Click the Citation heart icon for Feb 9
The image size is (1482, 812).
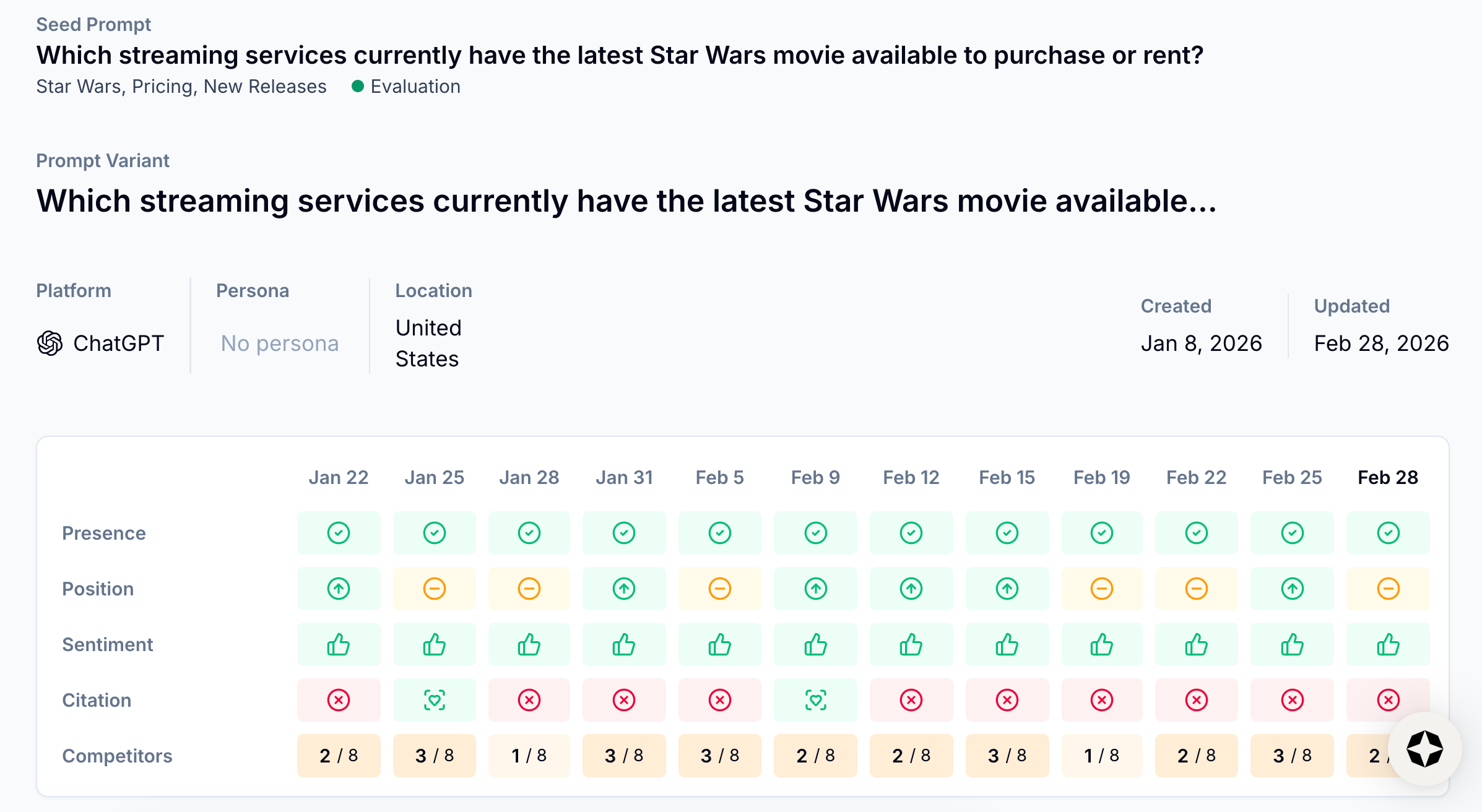point(816,700)
